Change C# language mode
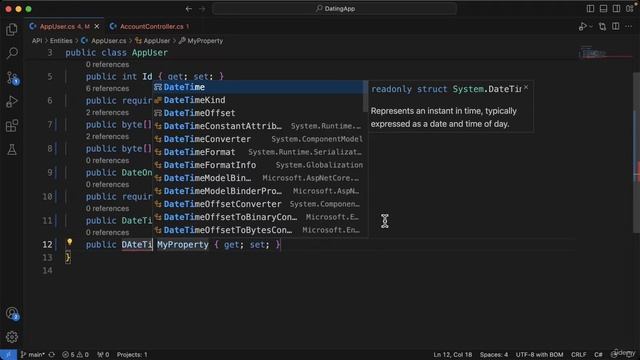Viewport: 640px width, 360px height. pyautogui.click(x=598, y=355)
